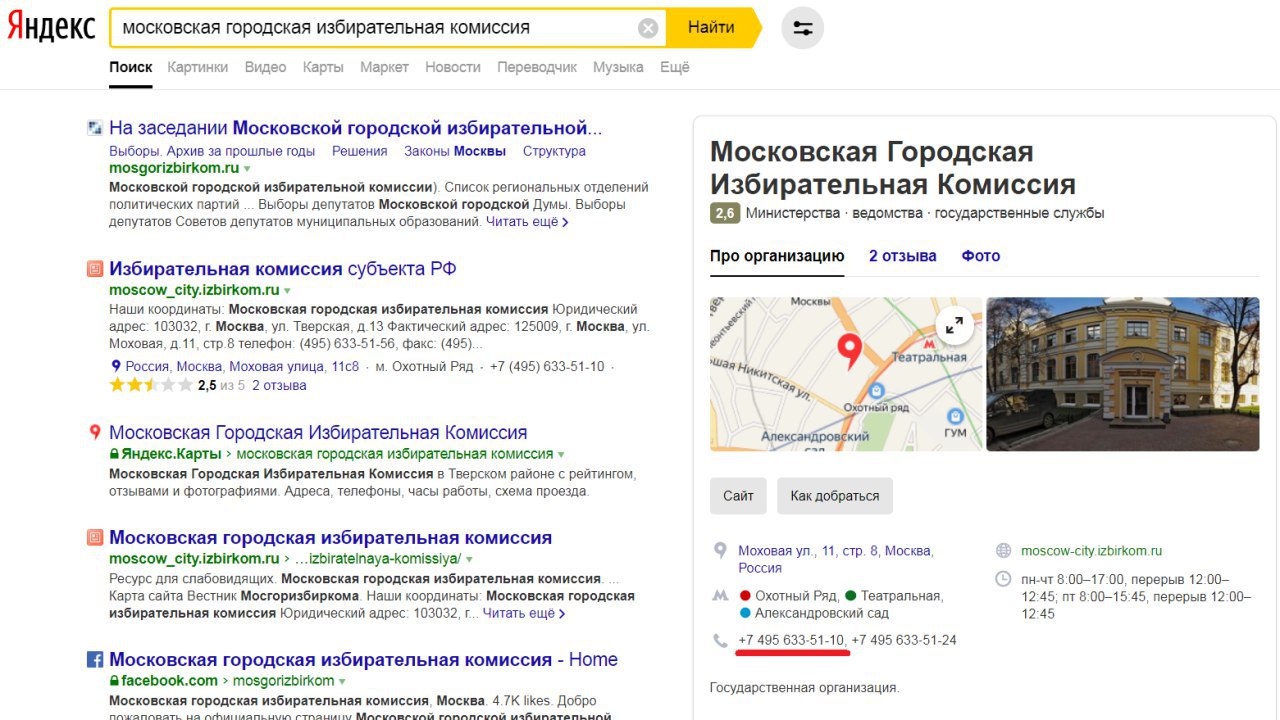Click phone number +7 495 633-51-24
The image size is (1280, 720).
point(904,640)
